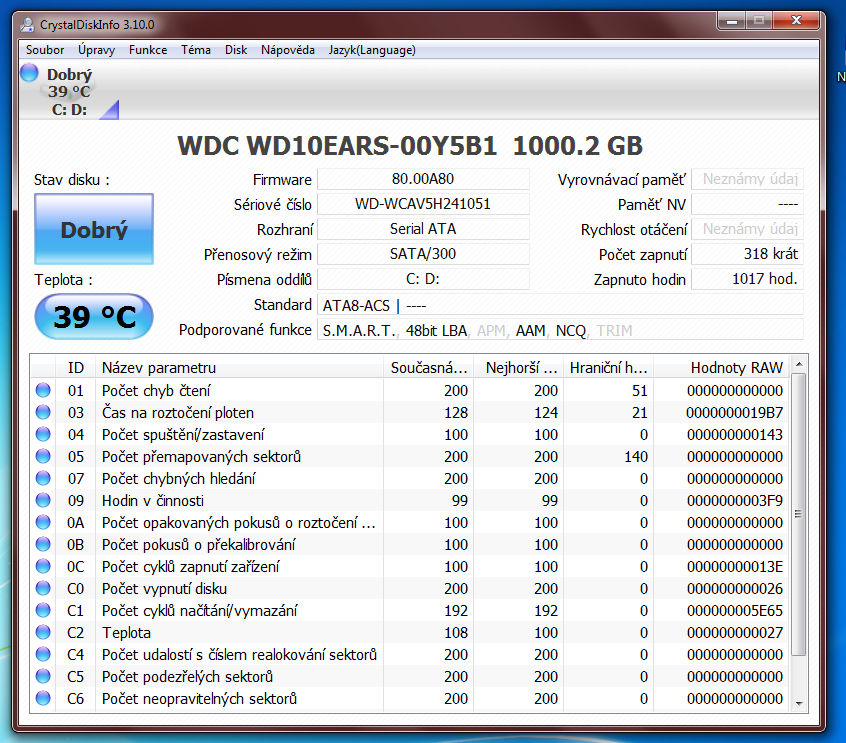
Task: Close the CrystalDiskInfo window
Action: (x=796, y=21)
